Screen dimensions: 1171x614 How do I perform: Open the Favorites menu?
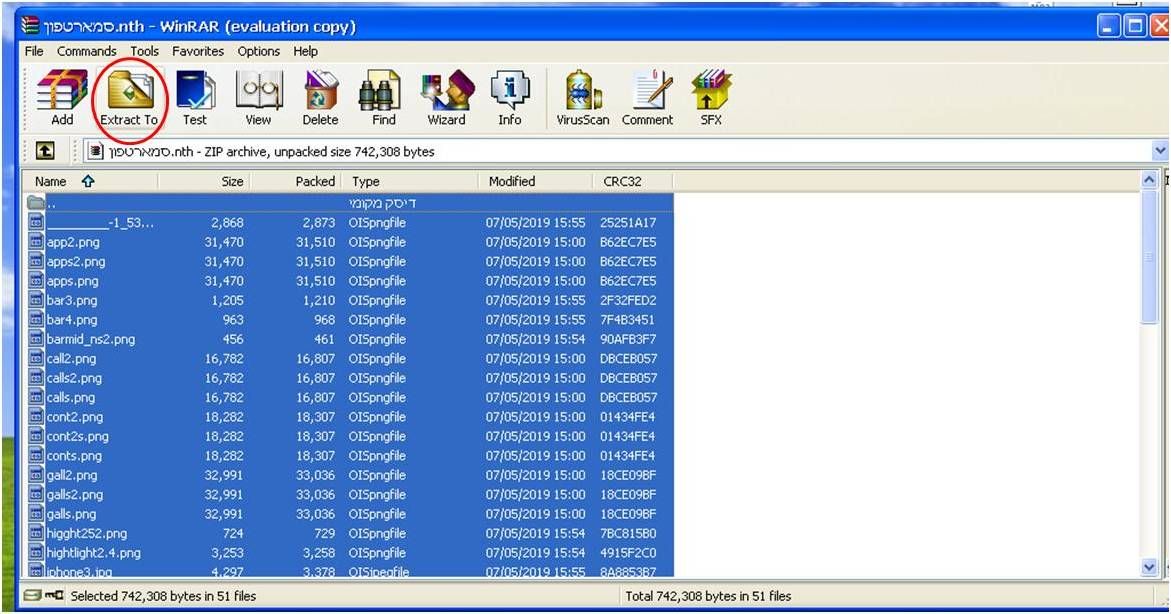click(x=198, y=51)
